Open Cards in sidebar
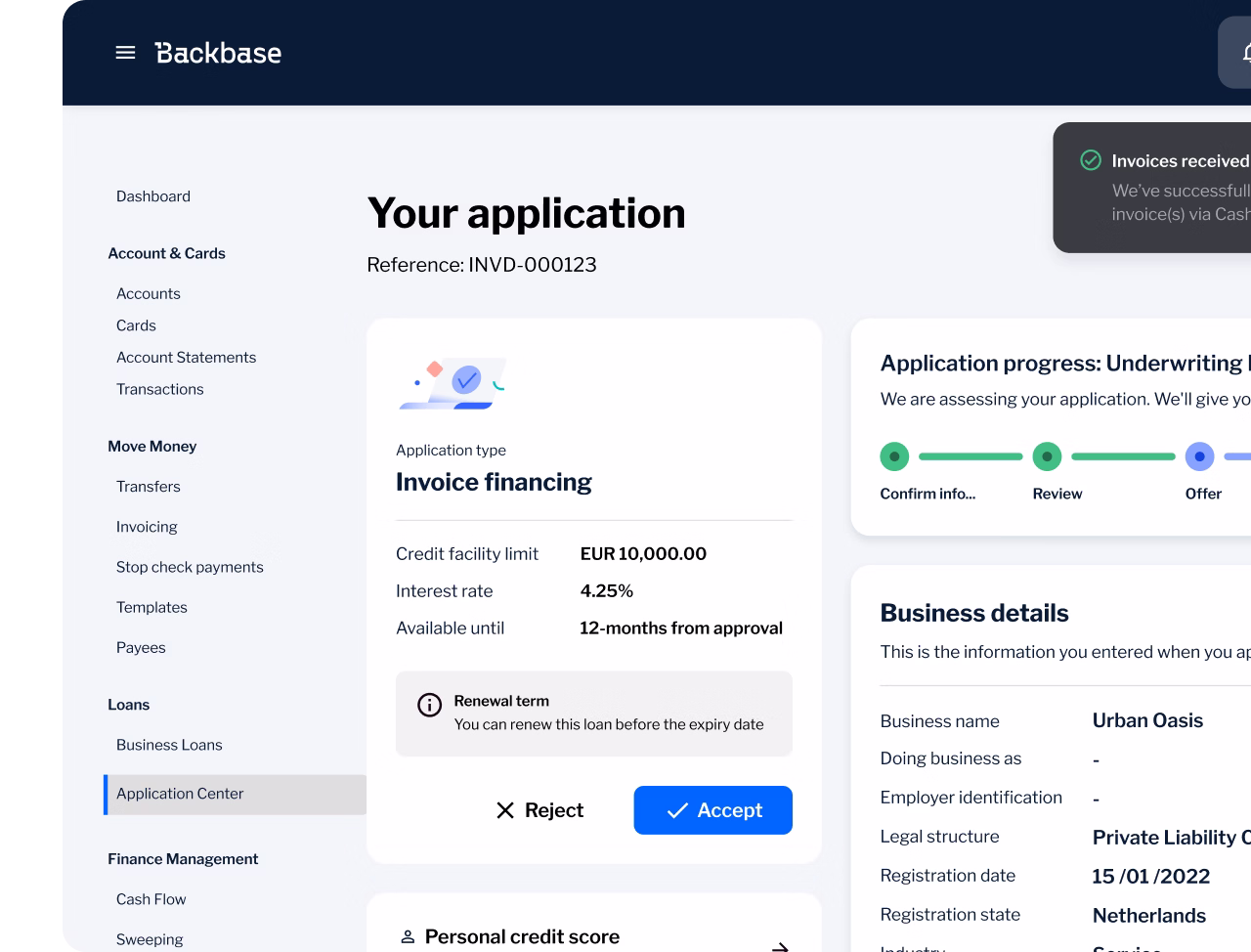Screen dimensions: 1251x952 136,325
